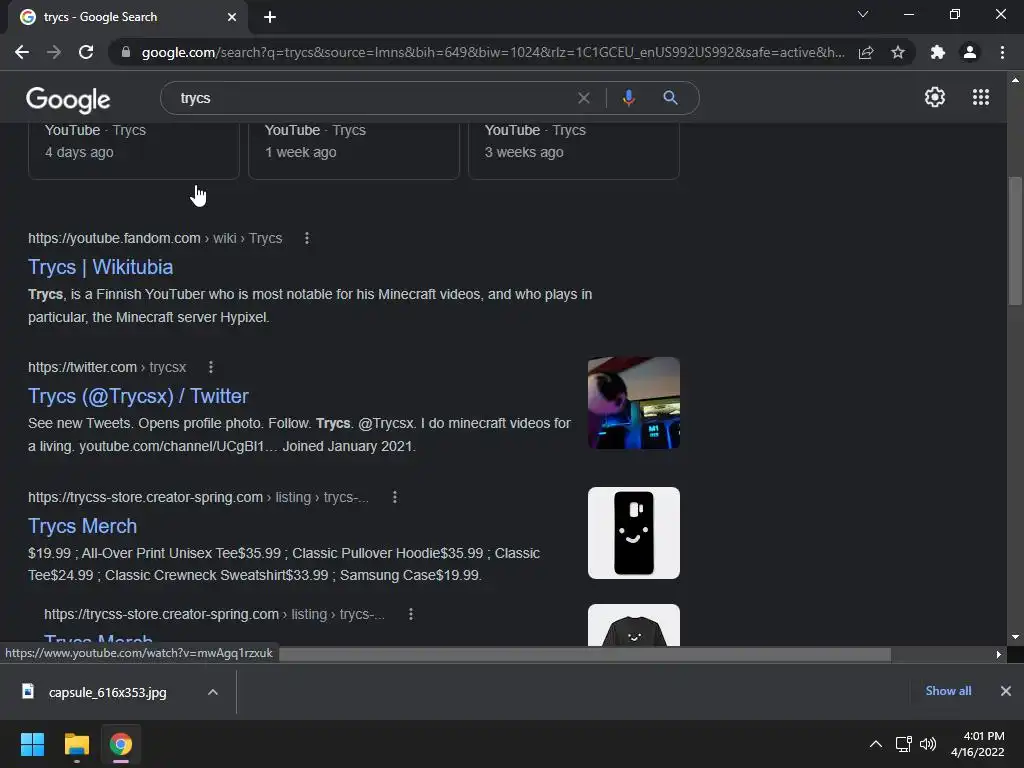This screenshot has height=768, width=1024.
Task: Go back to the previous page
Action: click(x=22, y=52)
